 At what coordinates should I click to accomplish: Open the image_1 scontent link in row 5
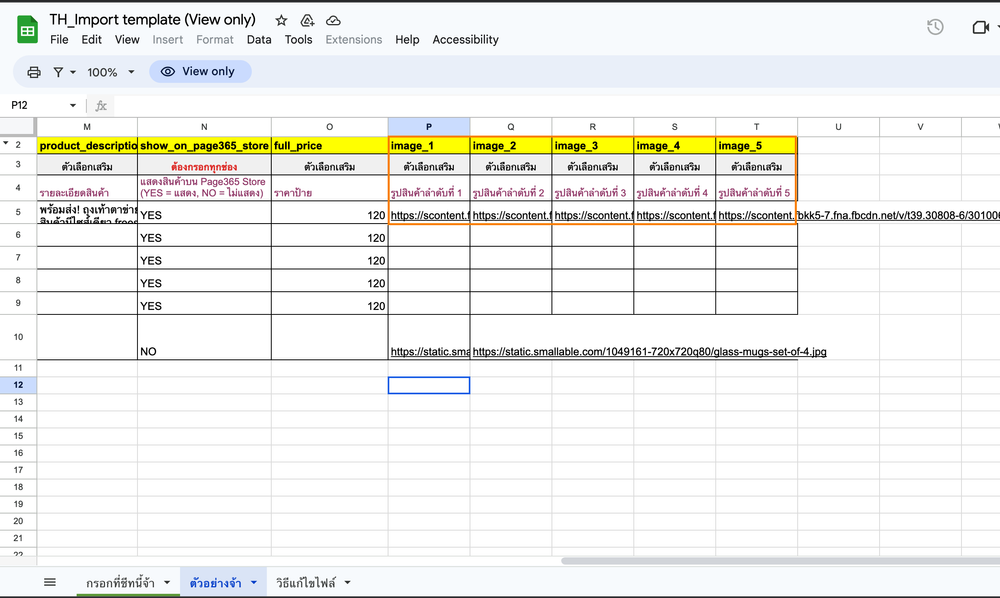[429, 215]
